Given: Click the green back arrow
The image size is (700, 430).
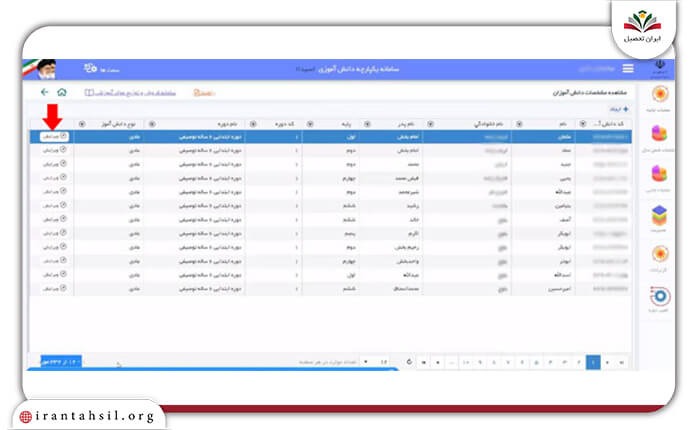Looking at the screenshot, I should point(44,92).
